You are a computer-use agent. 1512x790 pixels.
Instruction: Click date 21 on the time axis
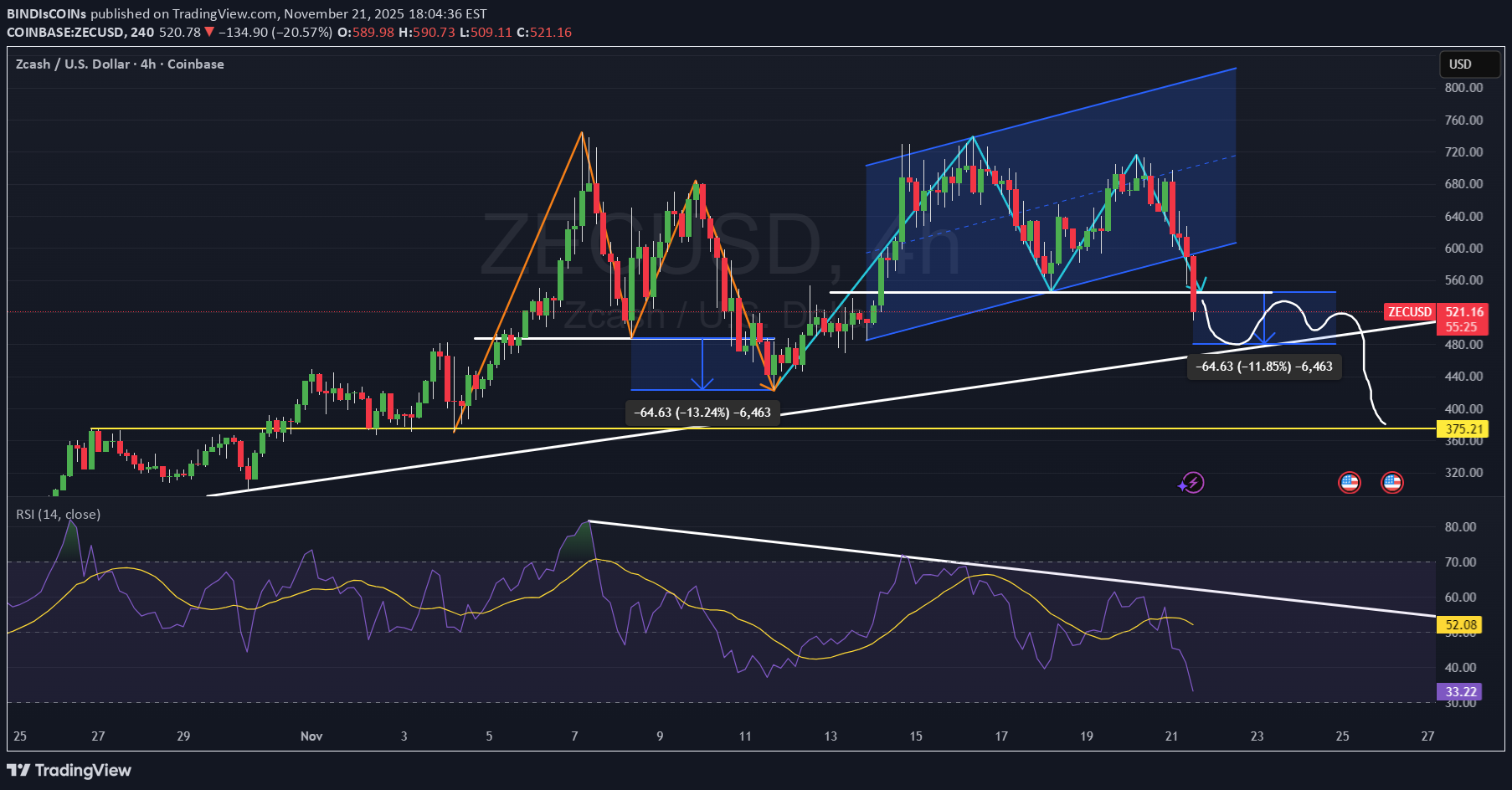point(1171,736)
